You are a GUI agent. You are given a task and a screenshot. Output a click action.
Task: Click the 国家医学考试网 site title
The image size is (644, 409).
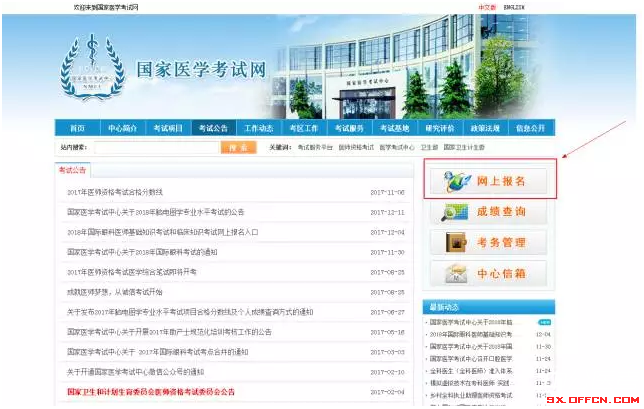[x=202, y=70]
